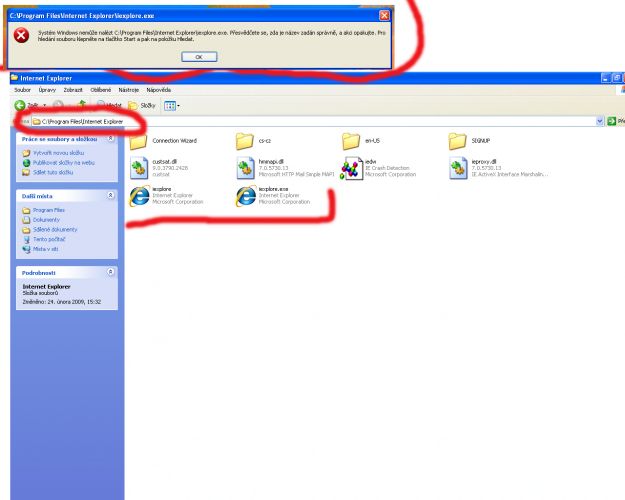Open the Zobrazit menu
The width and height of the screenshot is (625, 500).
pyautogui.click(x=73, y=90)
